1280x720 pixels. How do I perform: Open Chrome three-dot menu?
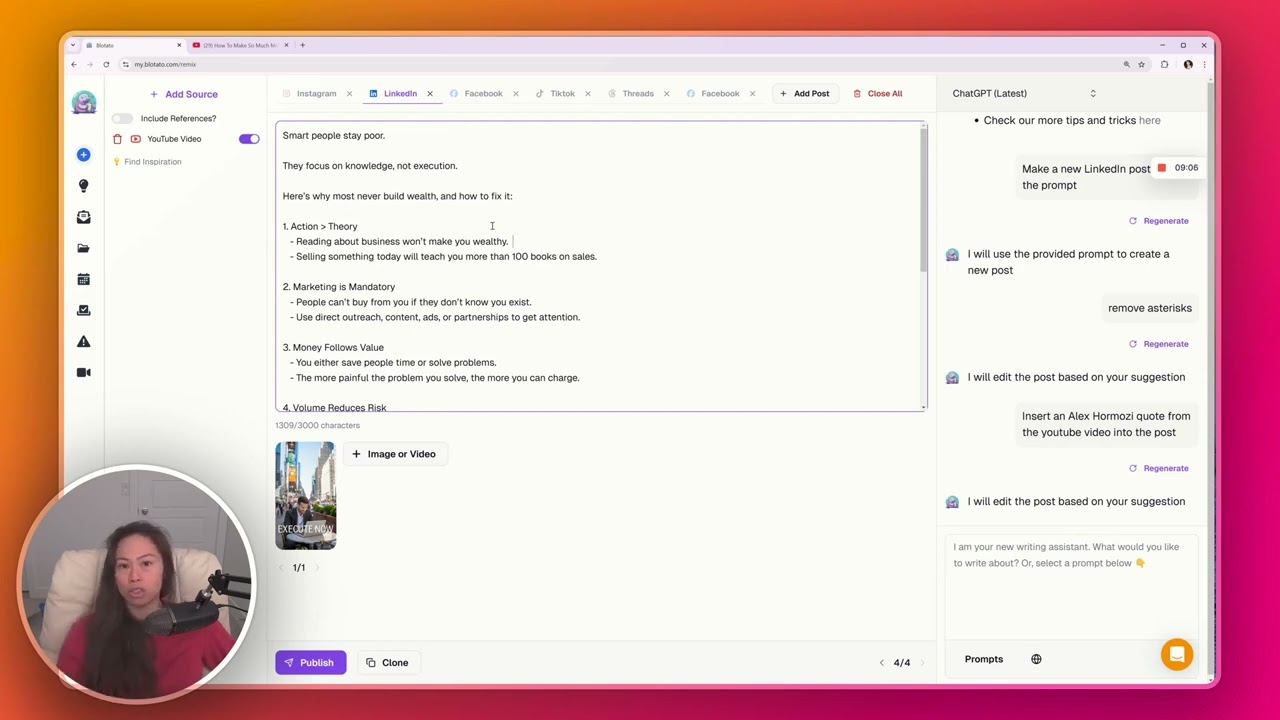click(1205, 64)
